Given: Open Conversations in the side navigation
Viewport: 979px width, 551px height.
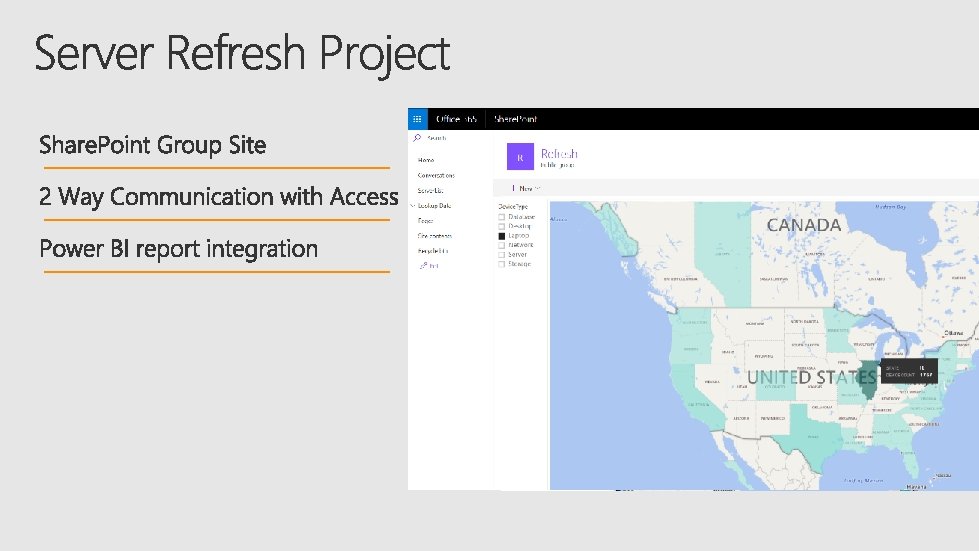Looking at the screenshot, I should pyautogui.click(x=435, y=175).
